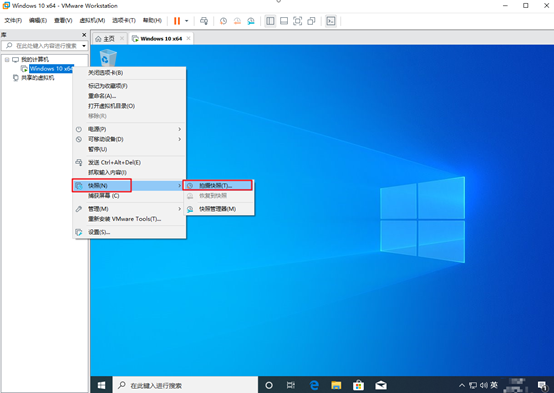Open the 选项卡(T) menu
The width and height of the screenshot is (554, 393).
pos(124,20)
